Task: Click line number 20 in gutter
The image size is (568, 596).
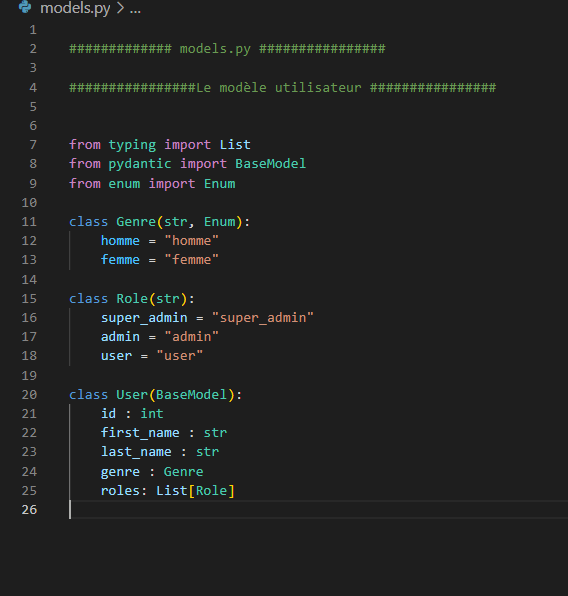Action: coord(29,395)
